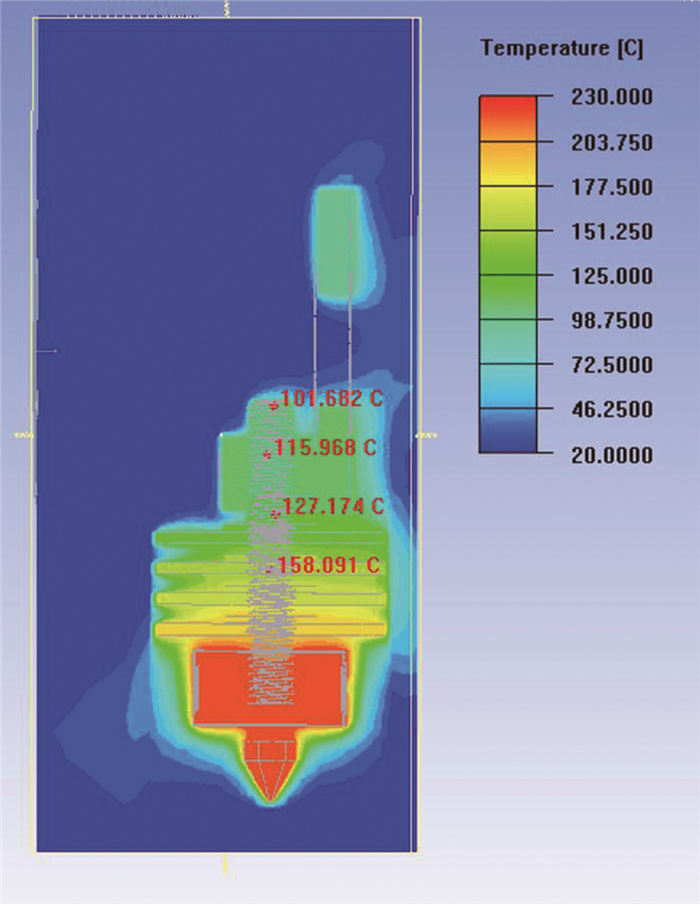The image size is (700, 904).
Task: Click the 151.250 legend value
Action: (x=612, y=231)
